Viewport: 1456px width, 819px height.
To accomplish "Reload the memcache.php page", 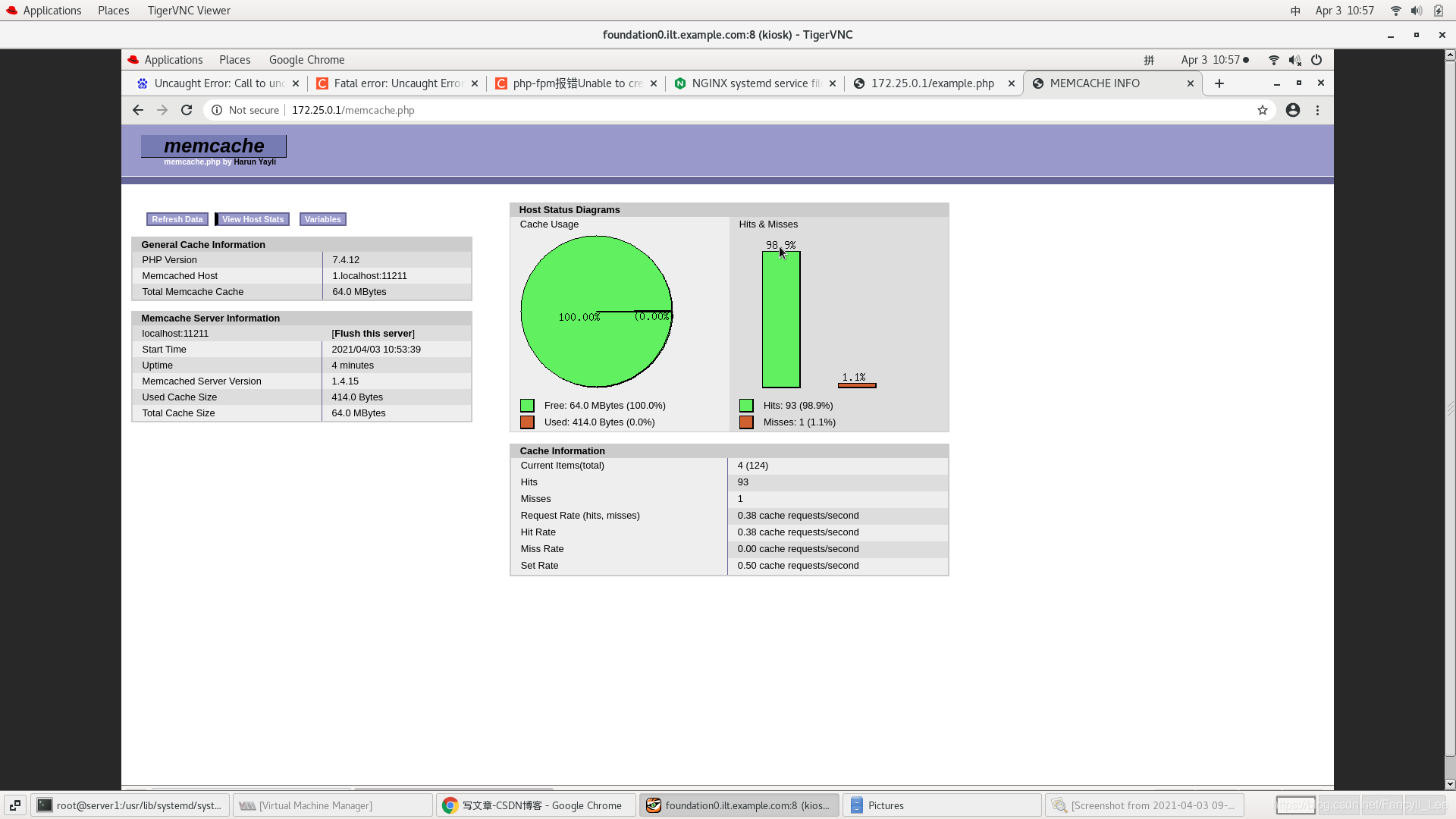I will (x=187, y=110).
